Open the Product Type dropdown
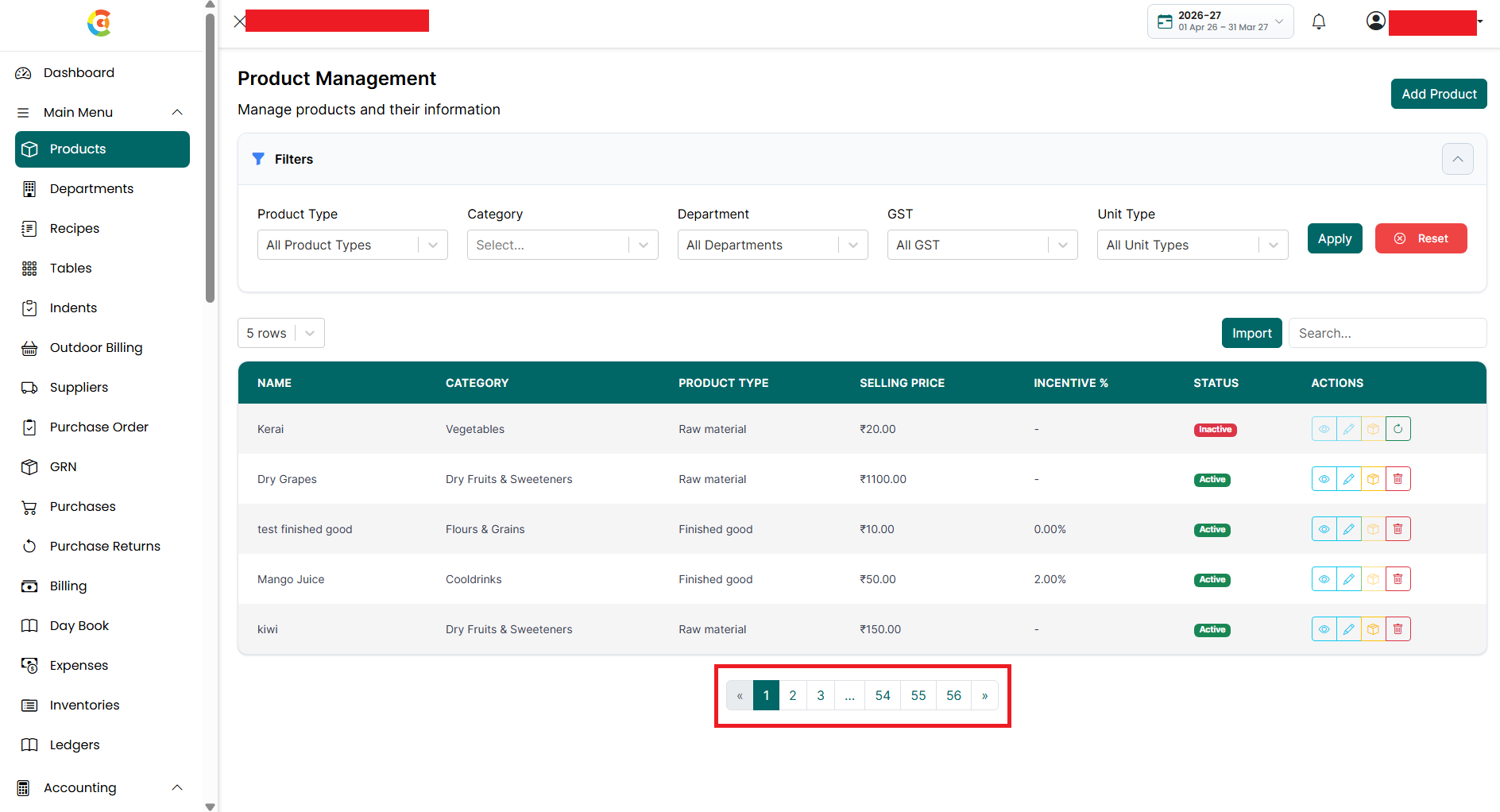Screen dimensions: 1500x812 353,245
